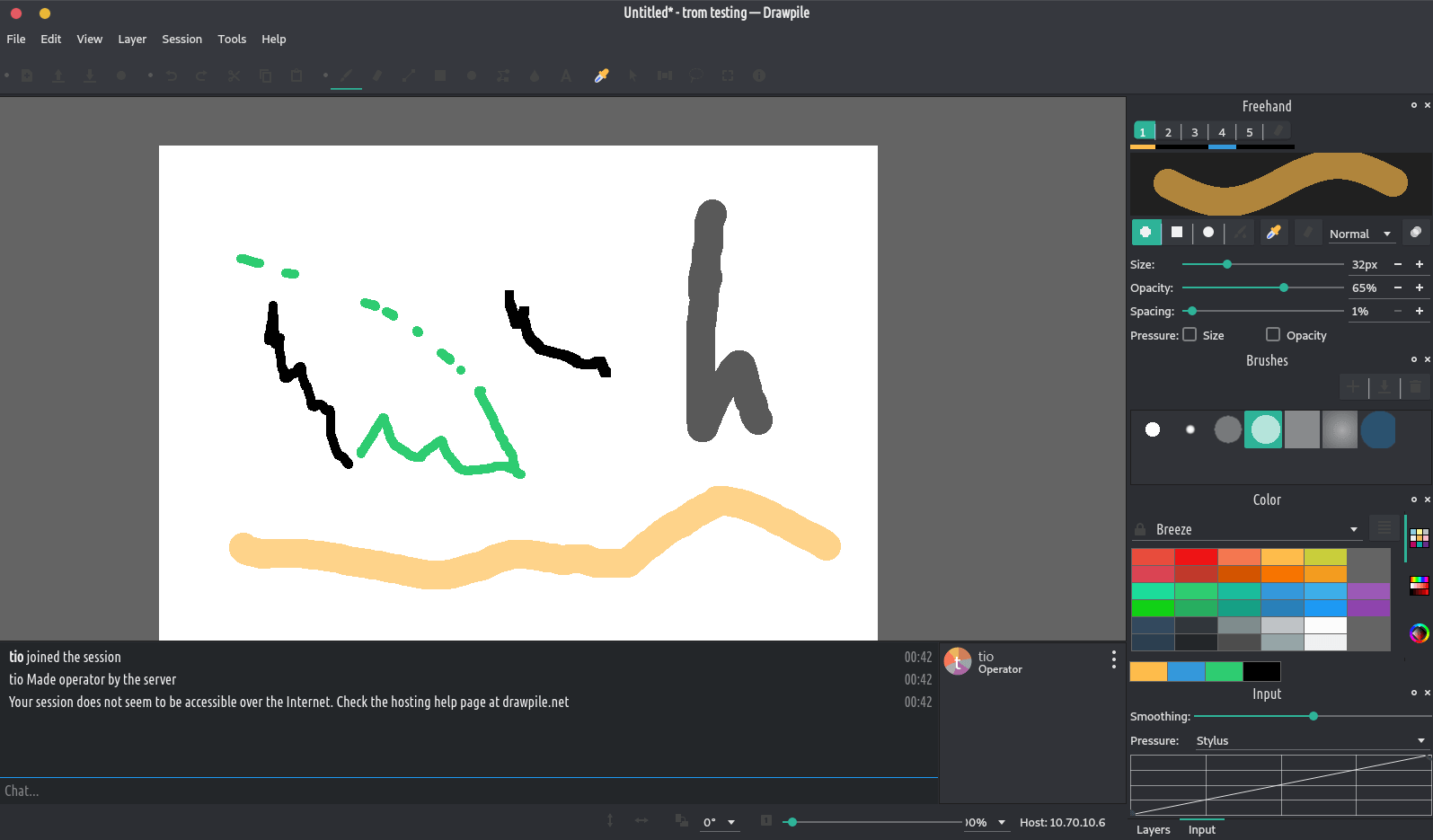Click the New document toolbar icon
Screen dimensions: 1433x840
coord(27,75)
